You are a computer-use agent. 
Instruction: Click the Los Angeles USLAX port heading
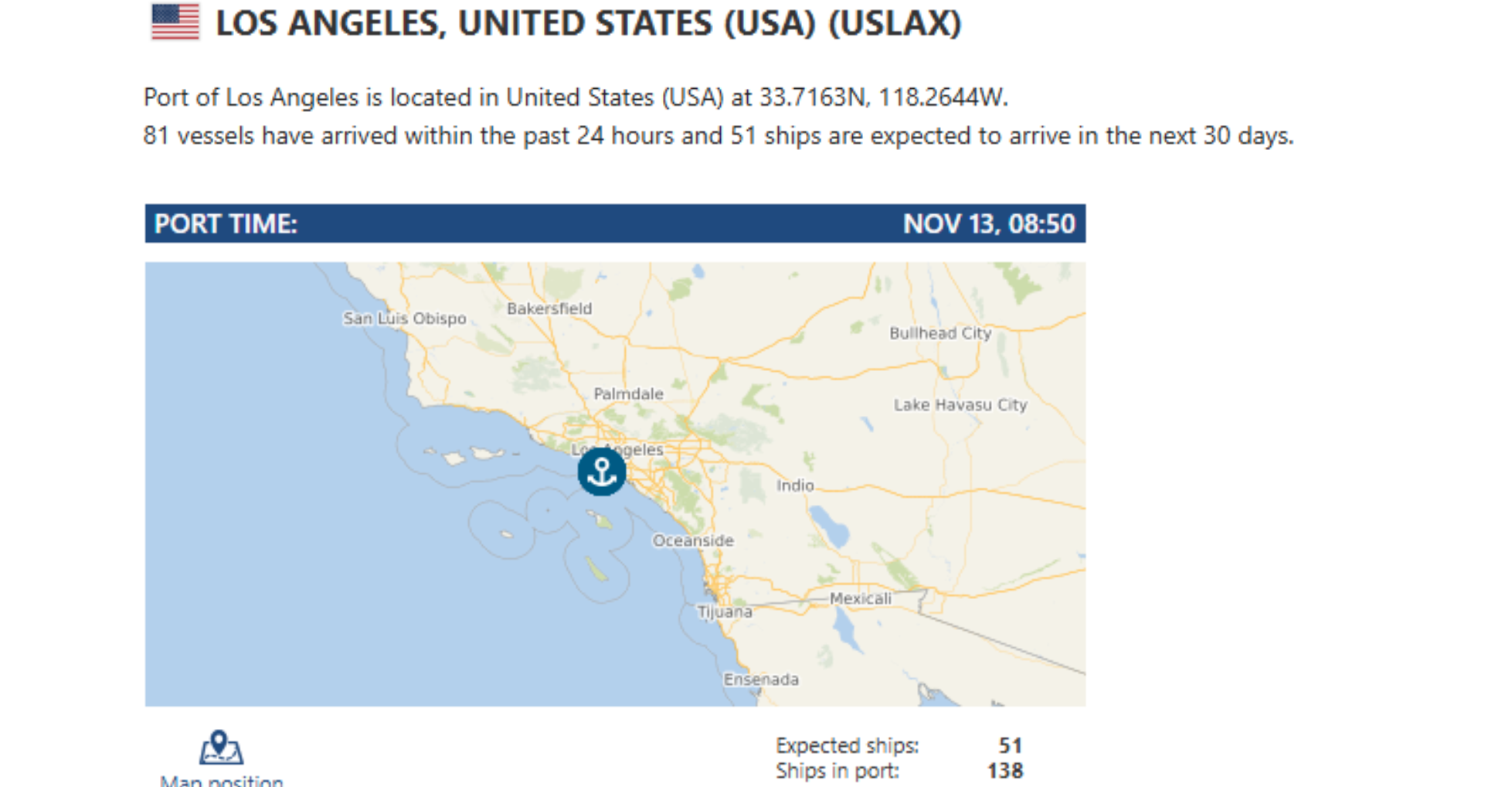(x=588, y=23)
